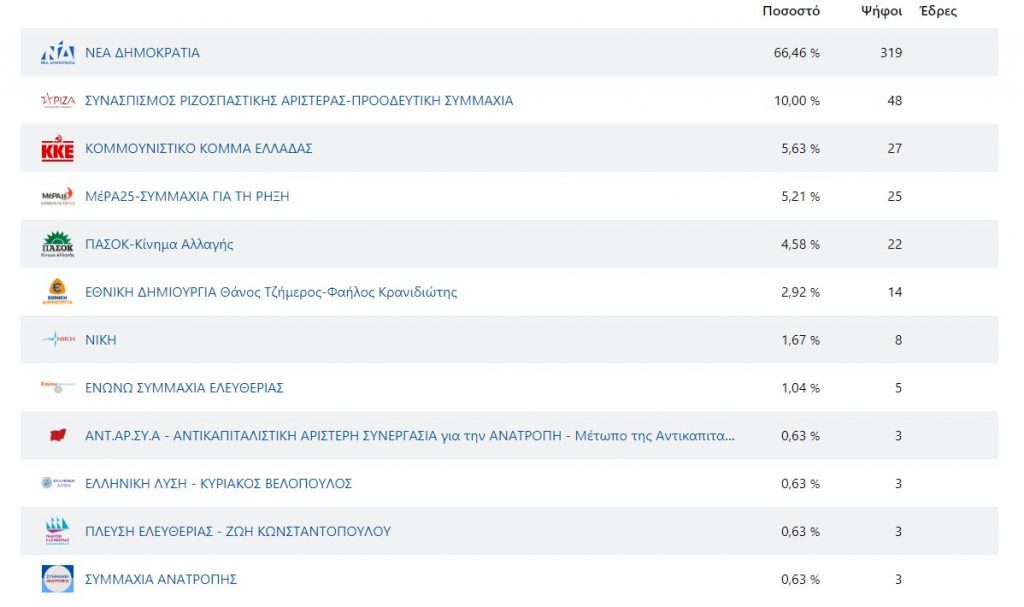Click the 10,00 % percentage value
This screenshot has width=1024, height=607.
[797, 101]
